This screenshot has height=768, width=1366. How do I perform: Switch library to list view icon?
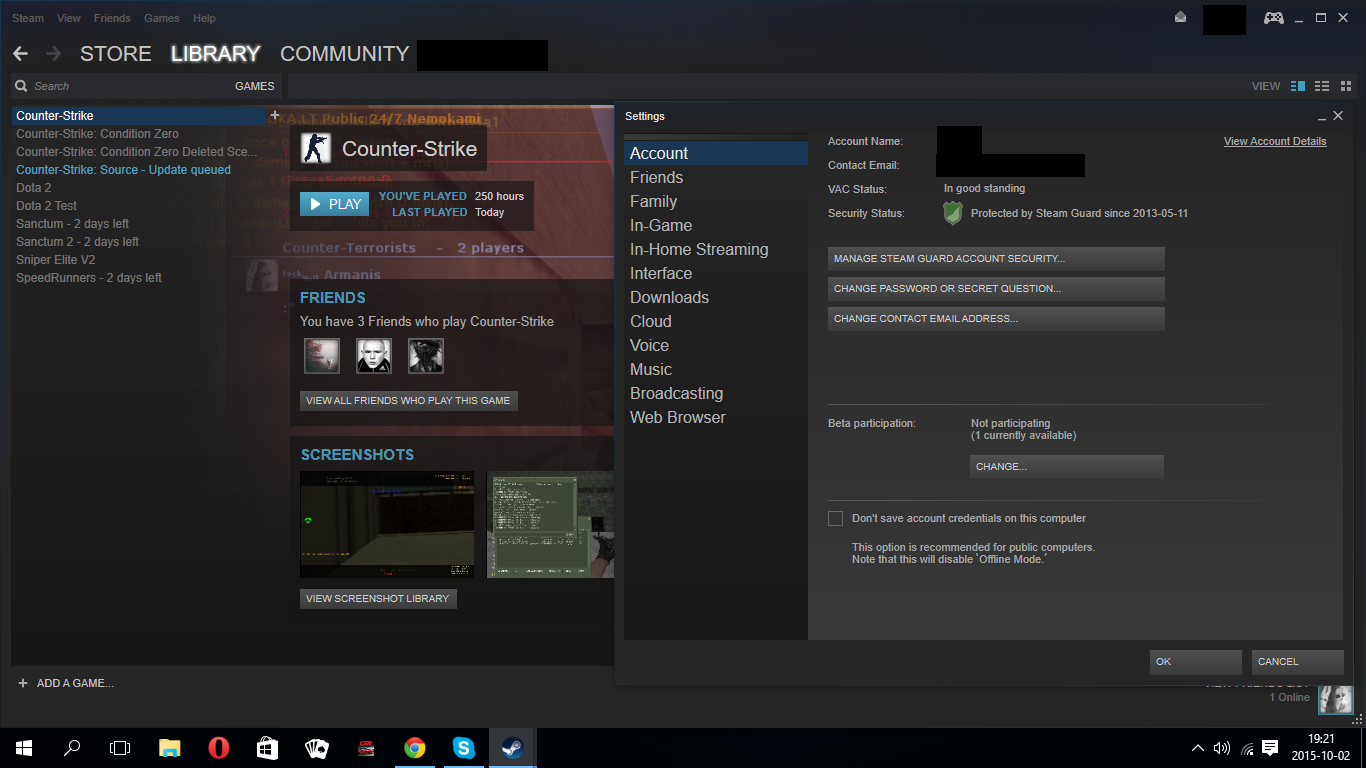tap(1322, 86)
